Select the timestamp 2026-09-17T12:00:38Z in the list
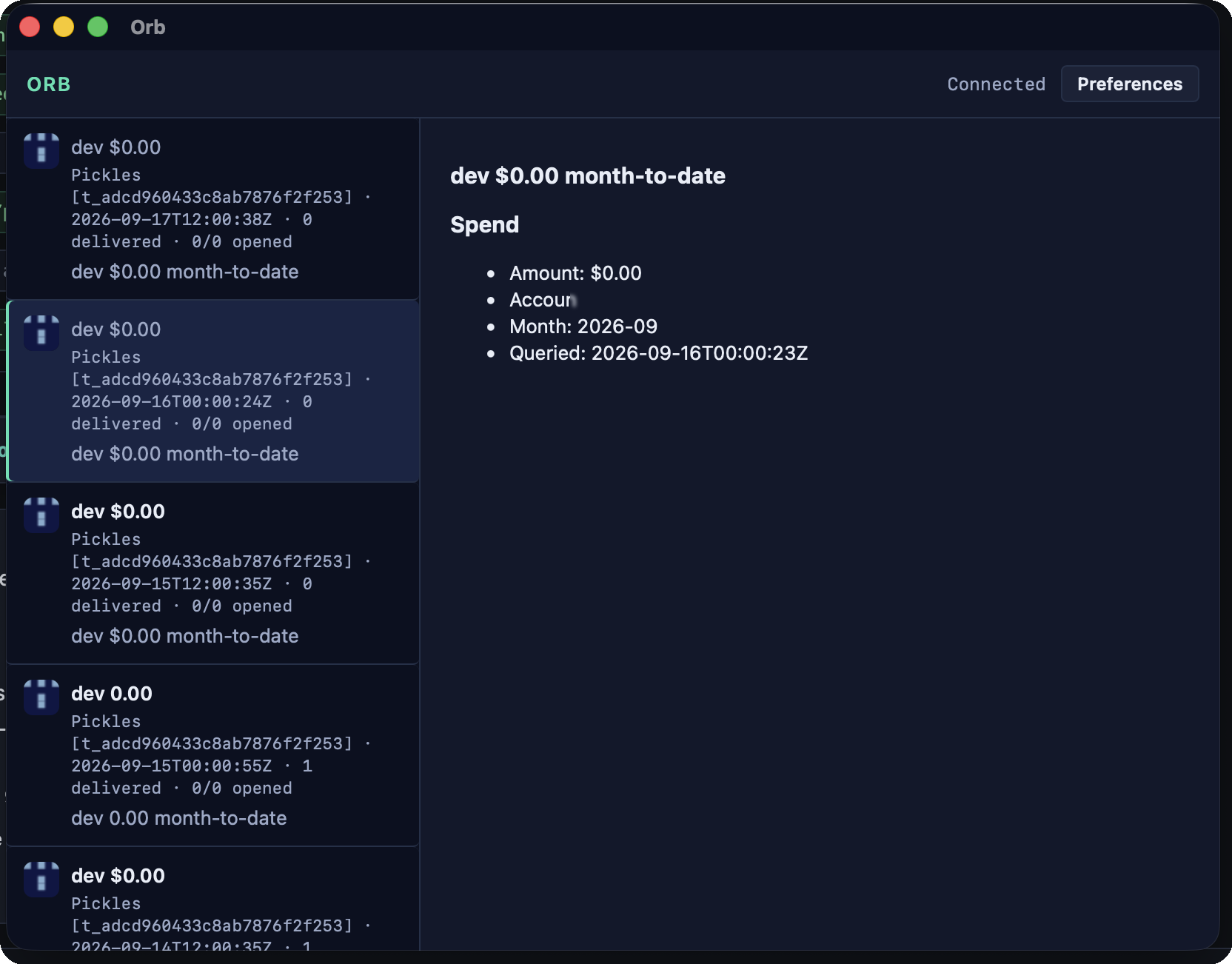1232x964 pixels. pyautogui.click(x=172, y=219)
